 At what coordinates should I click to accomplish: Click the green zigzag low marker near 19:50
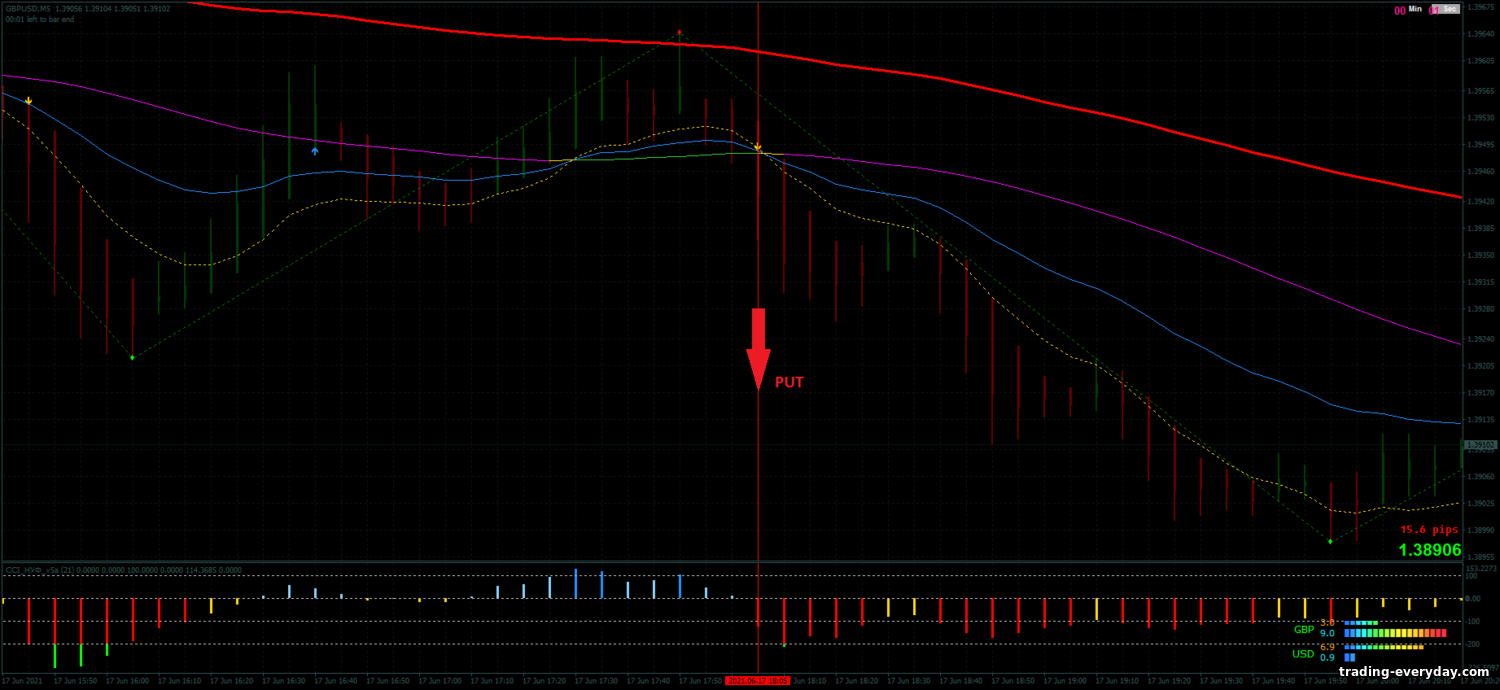(1330, 541)
